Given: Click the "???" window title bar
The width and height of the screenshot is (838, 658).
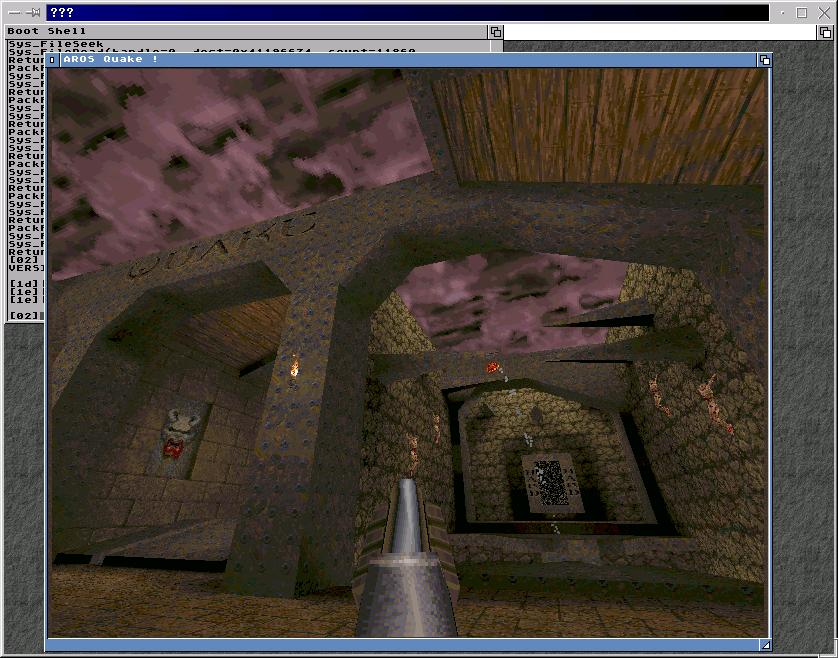Looking at the screenshot, I should 400,13.
